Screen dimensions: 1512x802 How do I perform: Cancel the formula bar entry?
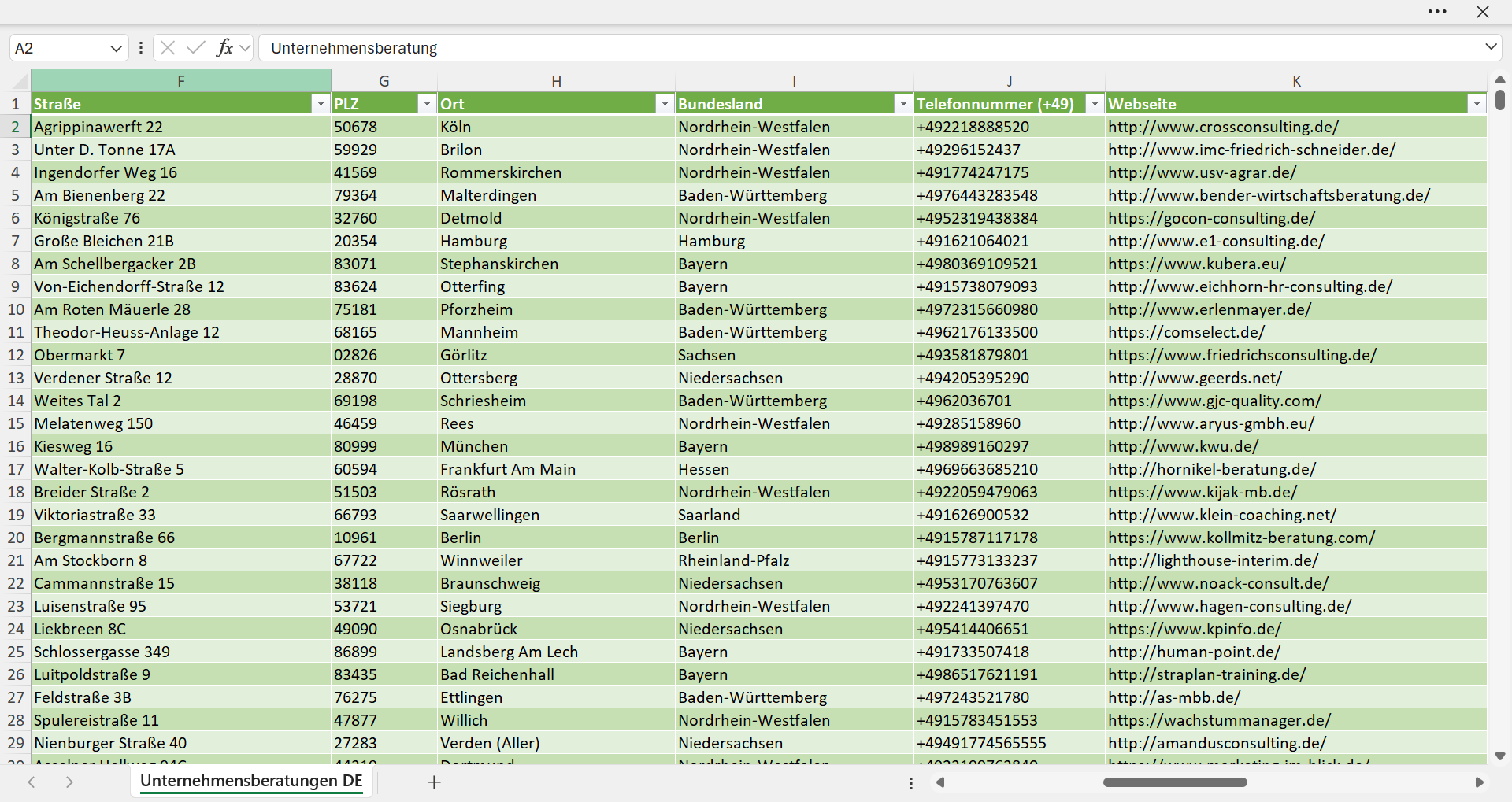coord(168,48)
